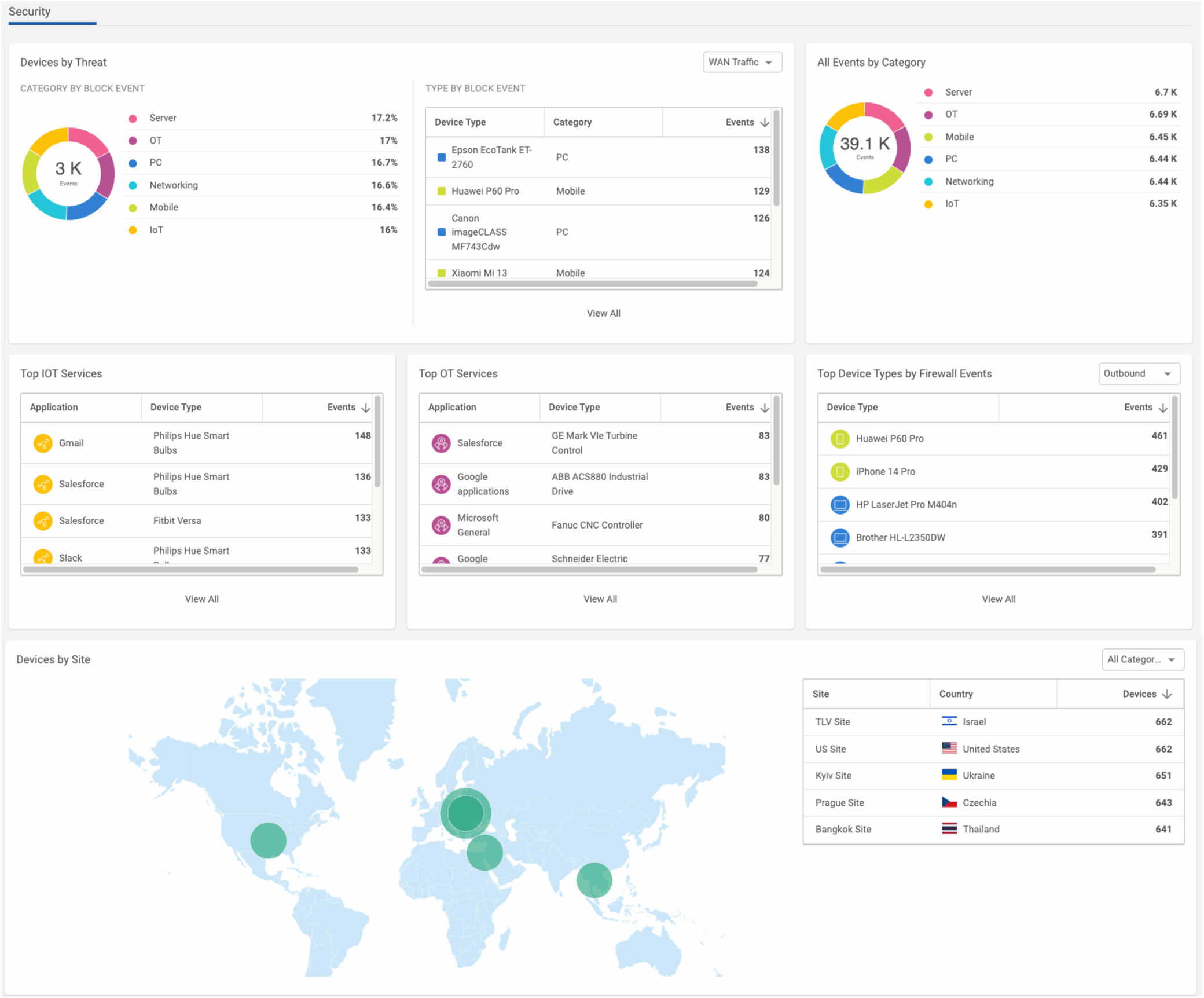Sort Top IOT Services by Events arrow
The height and width of the screenshot is (998, 1204).
point(366,408)
